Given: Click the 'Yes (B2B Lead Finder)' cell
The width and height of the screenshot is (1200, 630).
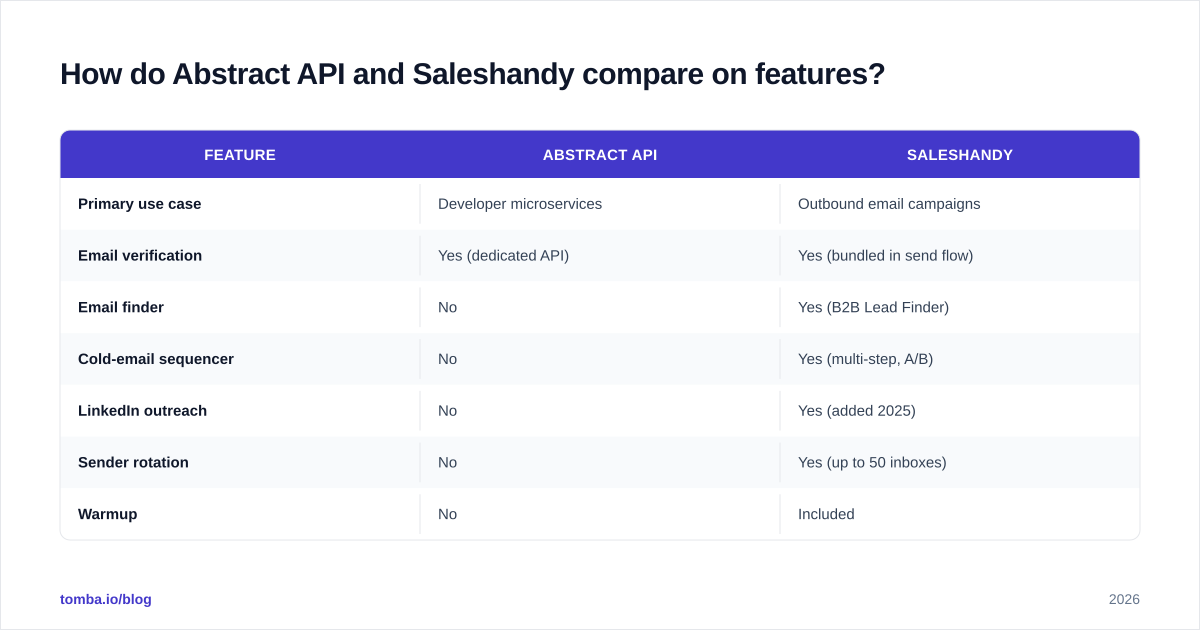Looking at the screenshot, I should click(873, 308).
